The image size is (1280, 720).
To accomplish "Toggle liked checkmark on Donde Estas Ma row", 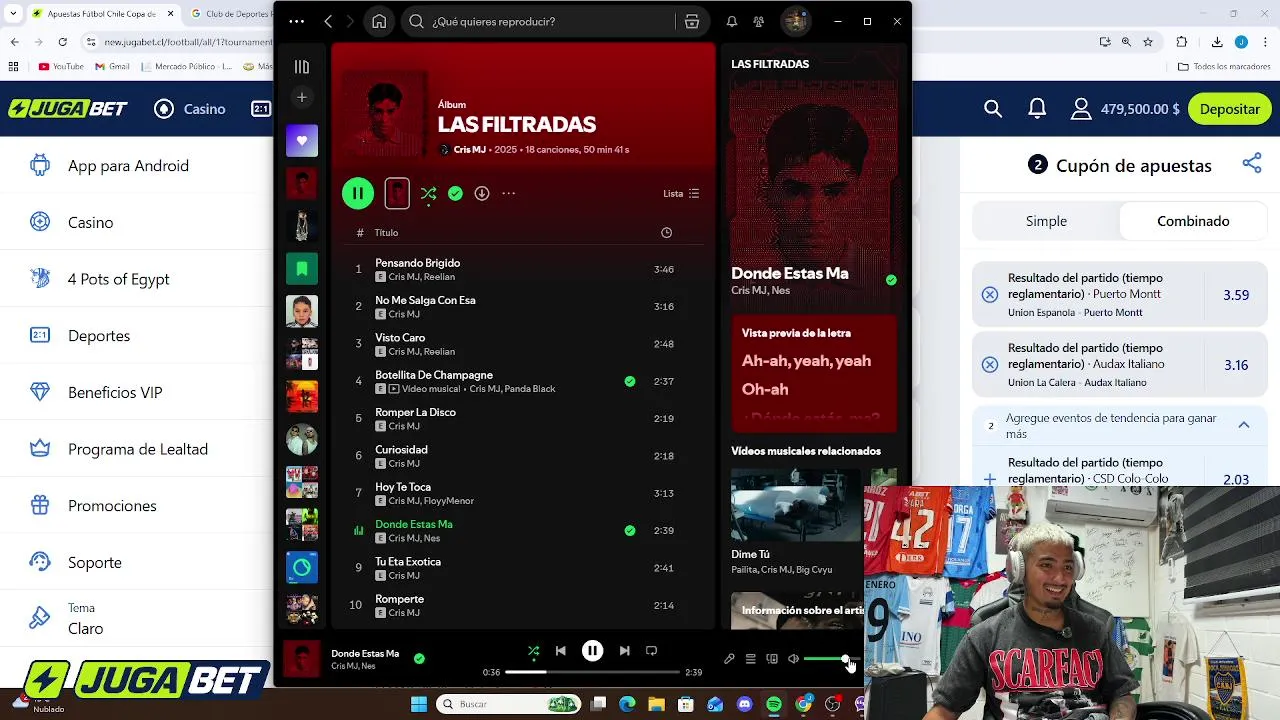I will pyautogui.click(x=629, y=530).
